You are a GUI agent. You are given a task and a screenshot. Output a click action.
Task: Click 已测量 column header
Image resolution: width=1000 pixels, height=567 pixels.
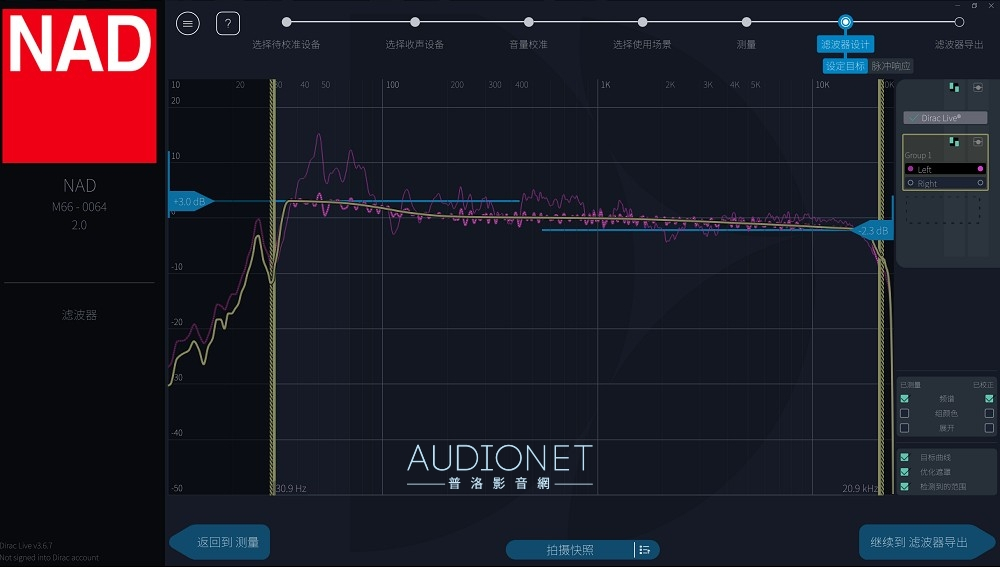pyautogui.click(x=910, y=385)
